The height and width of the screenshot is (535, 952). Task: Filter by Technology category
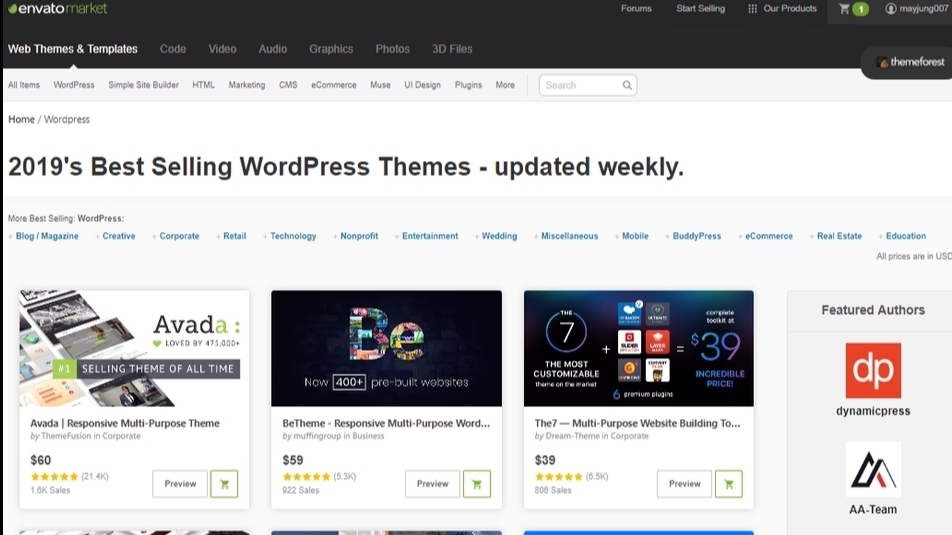pyautogui.click(x=293, y=236)
